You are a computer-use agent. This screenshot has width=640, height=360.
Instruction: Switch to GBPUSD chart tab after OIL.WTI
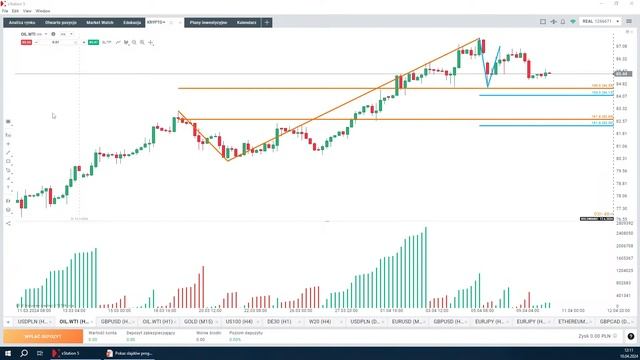coord(116,322)
